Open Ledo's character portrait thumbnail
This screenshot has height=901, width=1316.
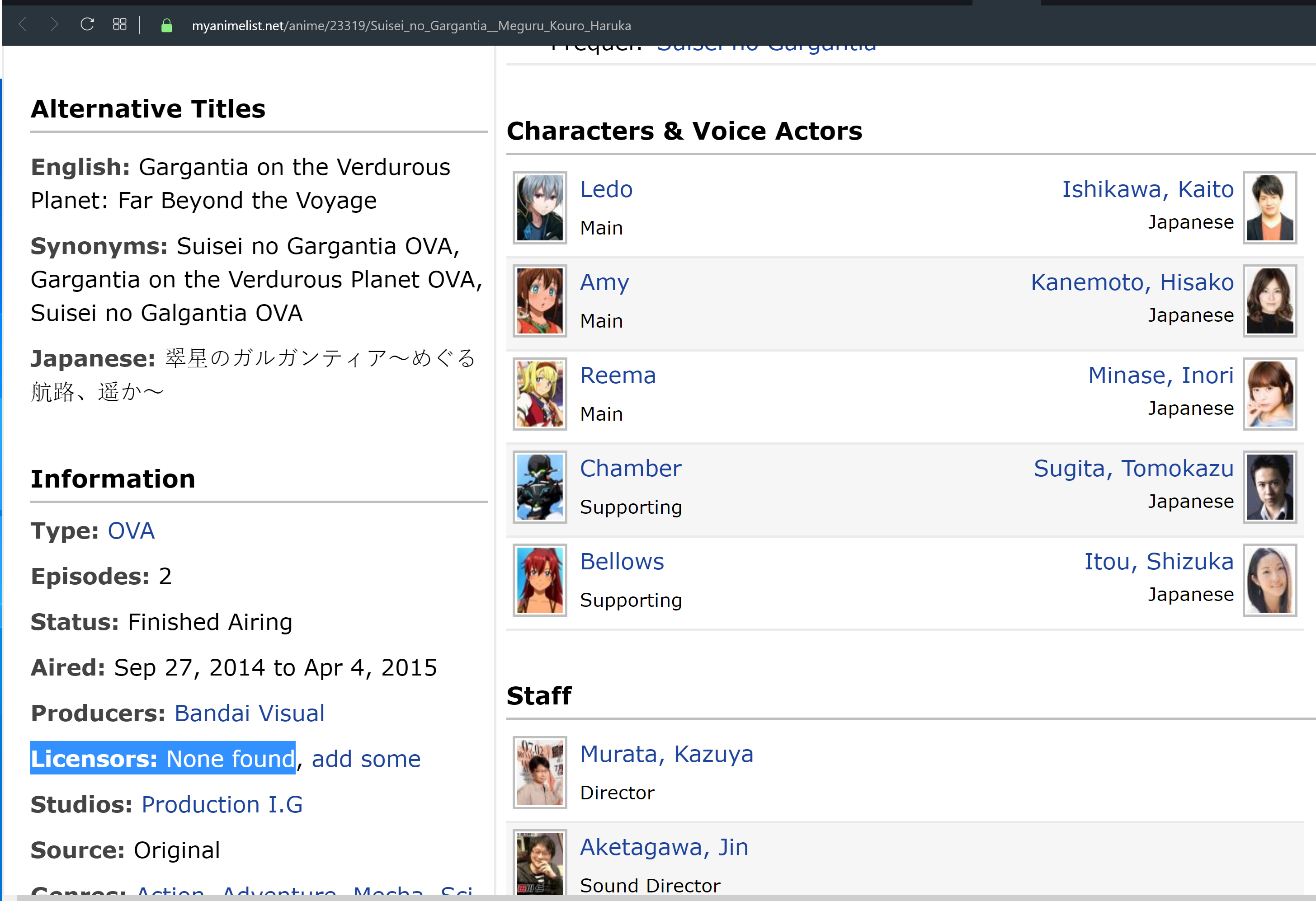pyautogui.click(x=539, y=208)
